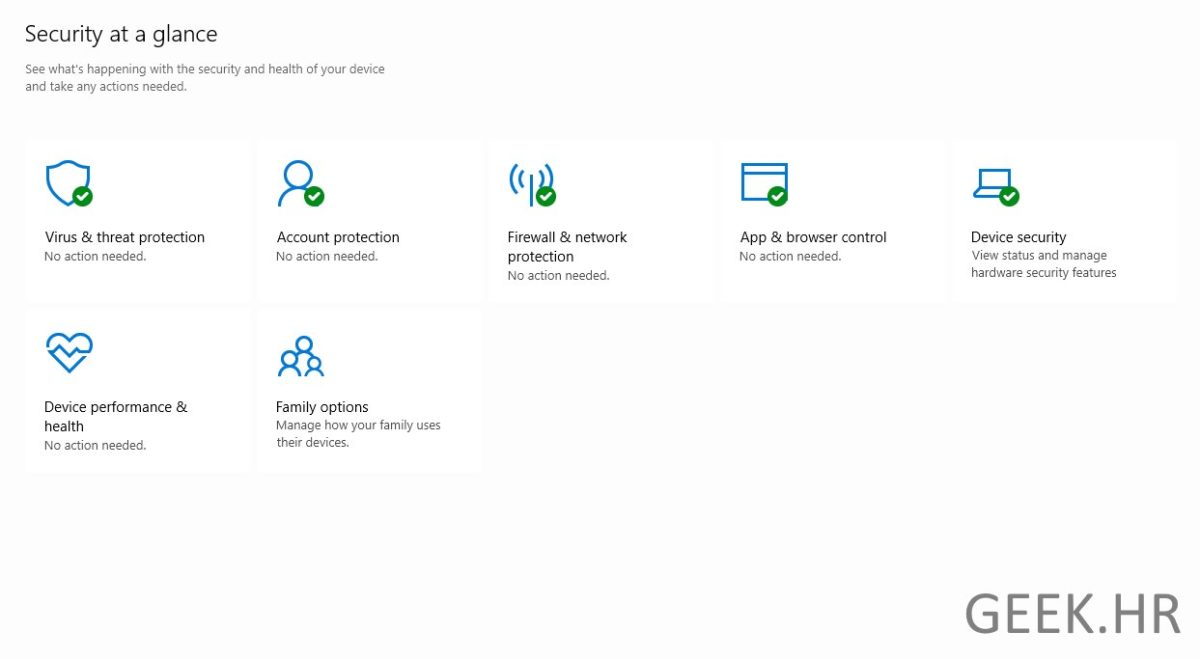This screenshot has width=1200, height=659.
Task: Open the Family options people icon
Action: tap(300, 356)
